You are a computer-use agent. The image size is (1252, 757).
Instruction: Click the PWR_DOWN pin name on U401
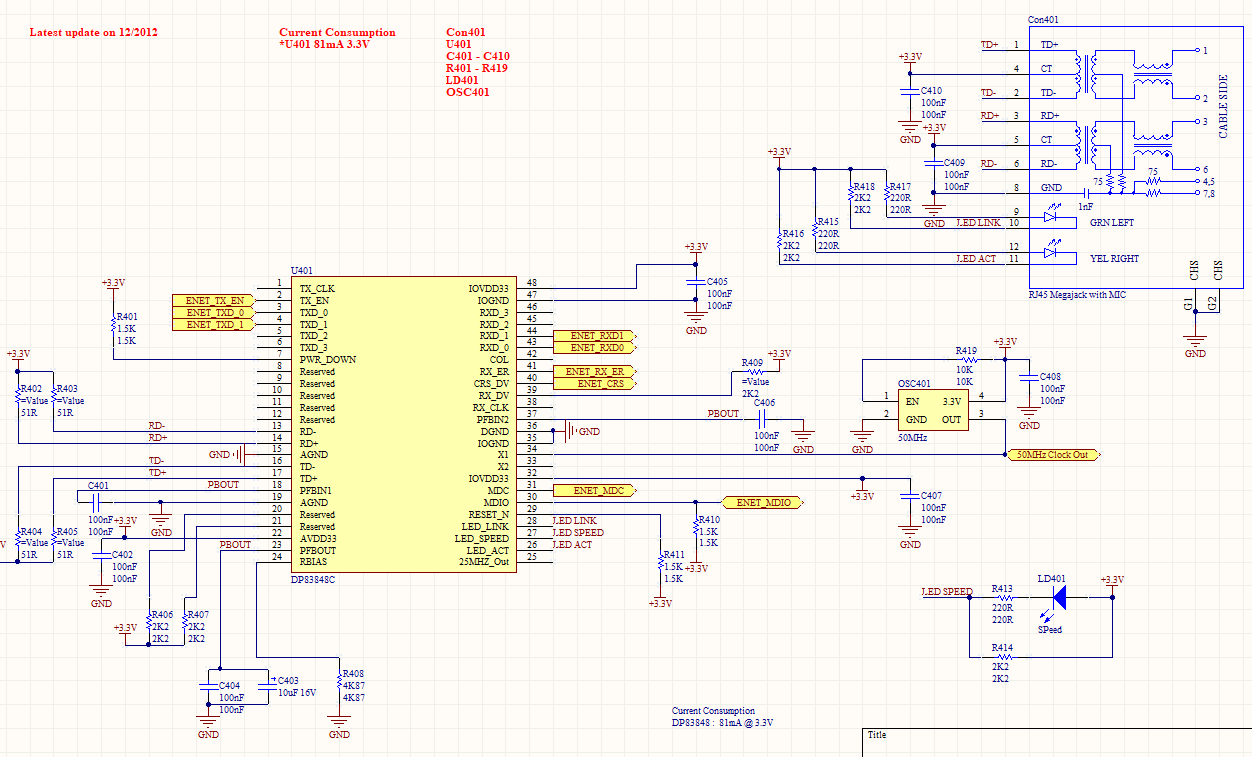[327, 360]
